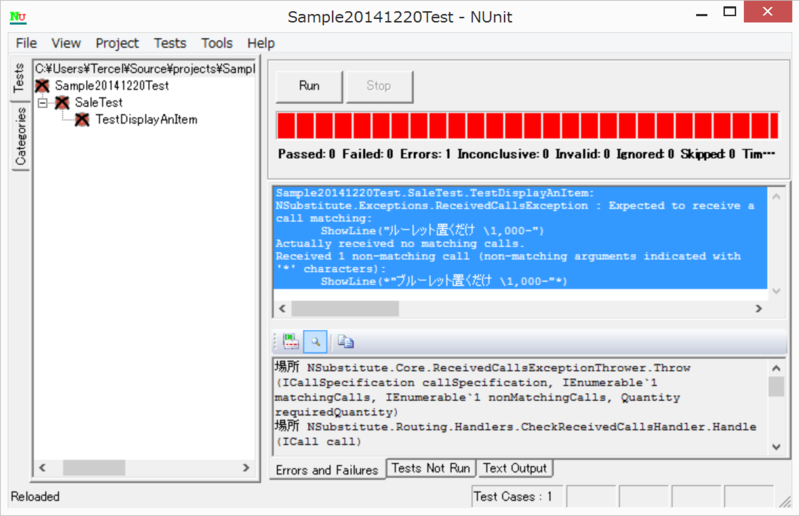
Task: Click the Stop button
Action: click(379, 86)
